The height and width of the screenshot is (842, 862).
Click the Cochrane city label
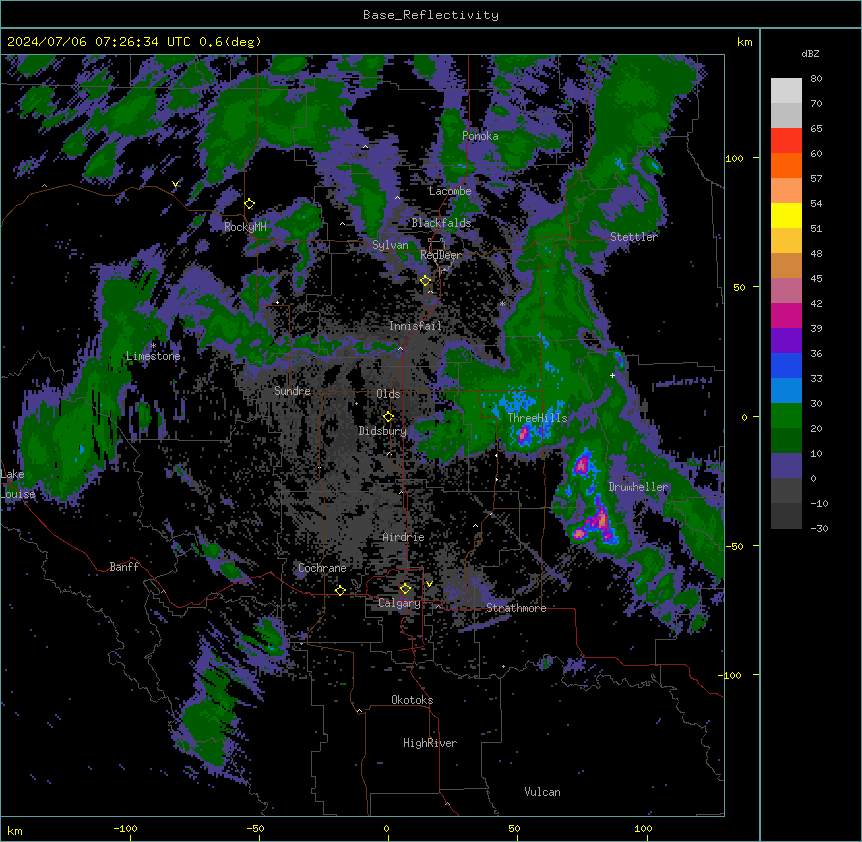(323, 568)
